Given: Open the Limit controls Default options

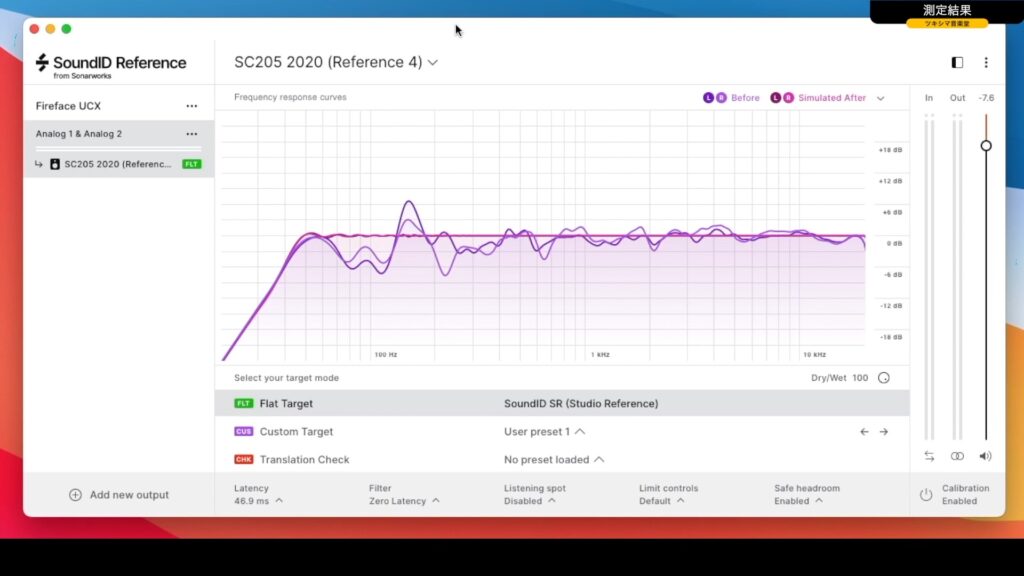Looking at the screenshot, I should (x=669, y=494).
